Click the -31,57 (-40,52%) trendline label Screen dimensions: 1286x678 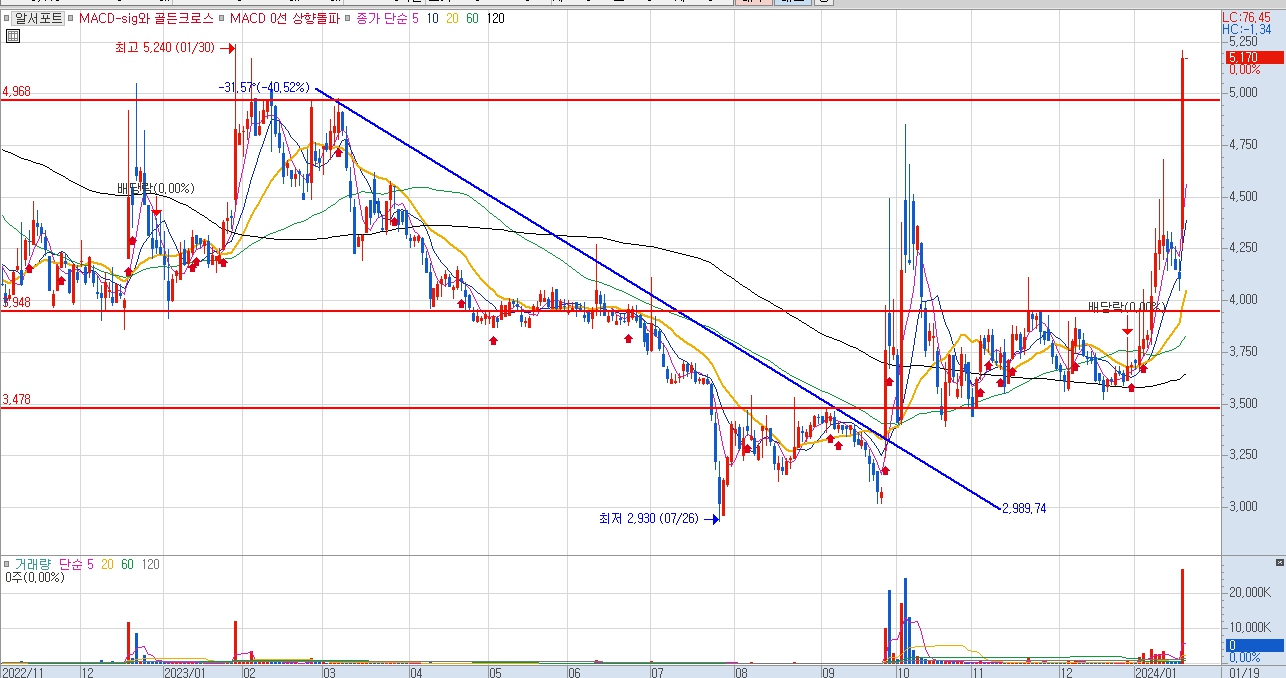(x=265, y=88)
